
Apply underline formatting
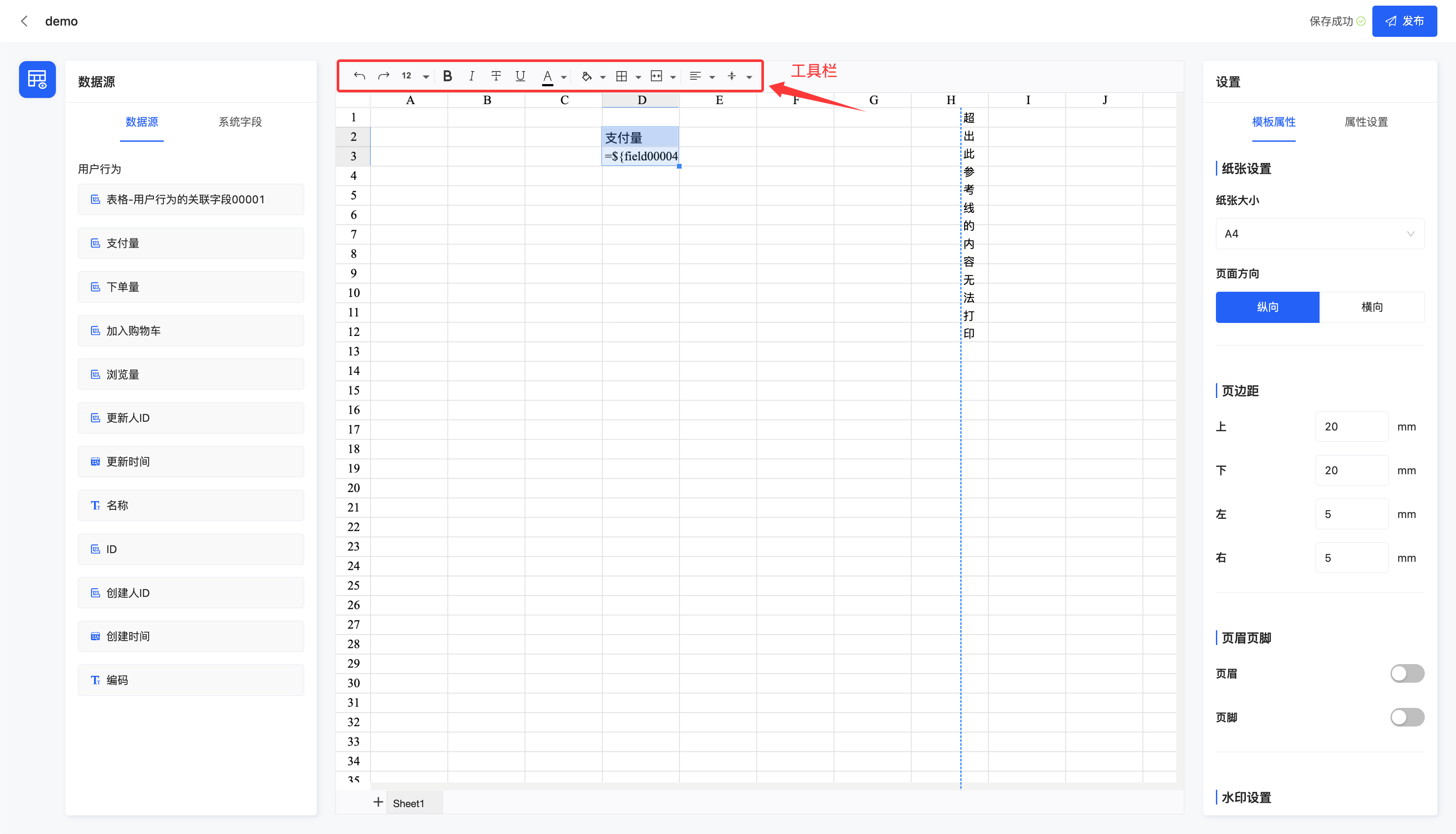(x=520, y=76)
